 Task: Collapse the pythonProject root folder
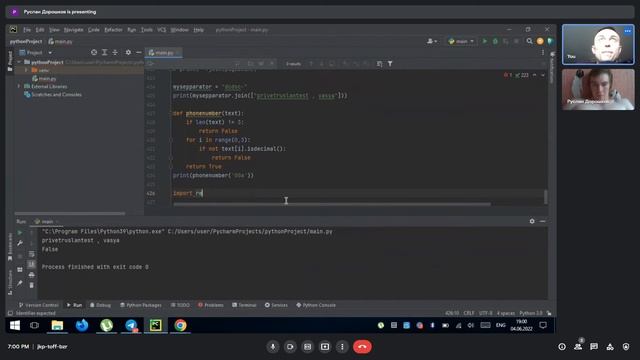(x=19, y=62)
